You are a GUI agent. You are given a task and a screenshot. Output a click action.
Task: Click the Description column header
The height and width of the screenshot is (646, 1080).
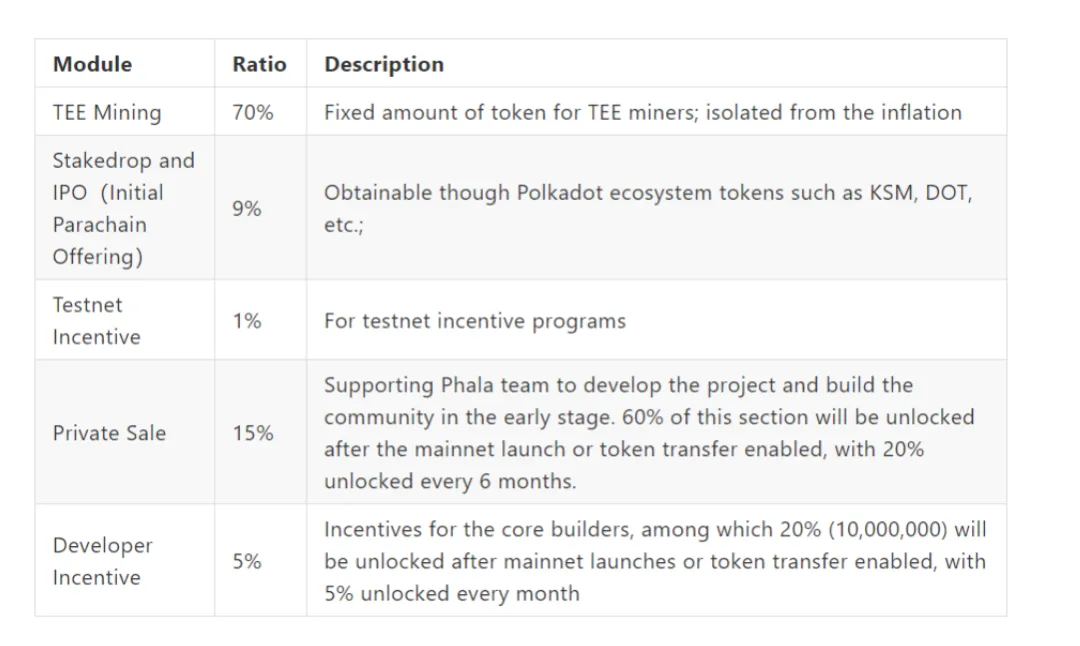[656, 63]
